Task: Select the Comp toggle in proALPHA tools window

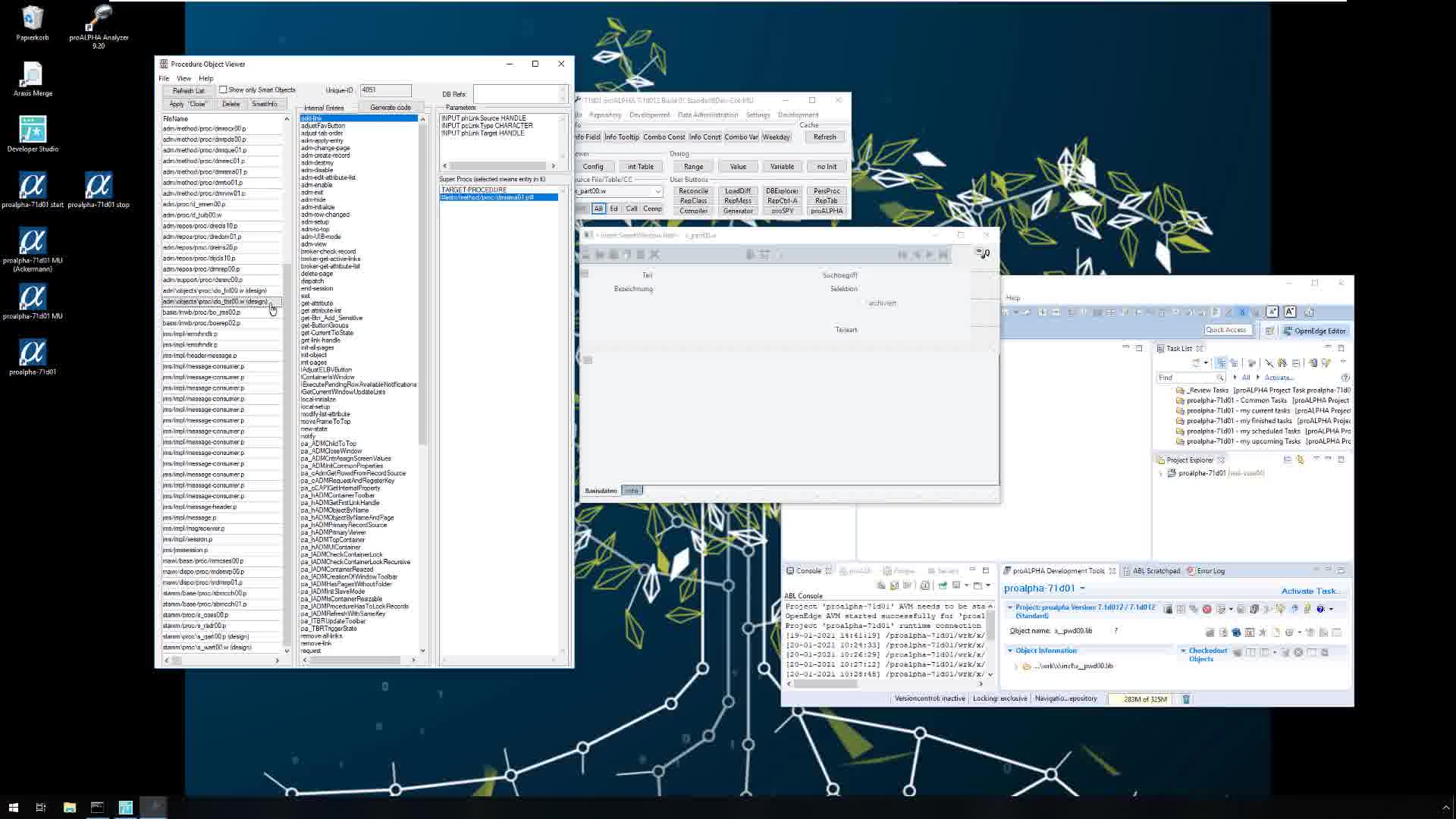Action: (x=652, y=209)
